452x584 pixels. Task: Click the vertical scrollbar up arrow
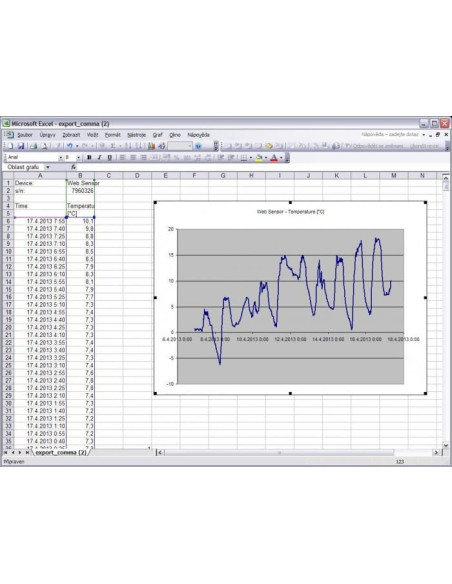(446, 179)
